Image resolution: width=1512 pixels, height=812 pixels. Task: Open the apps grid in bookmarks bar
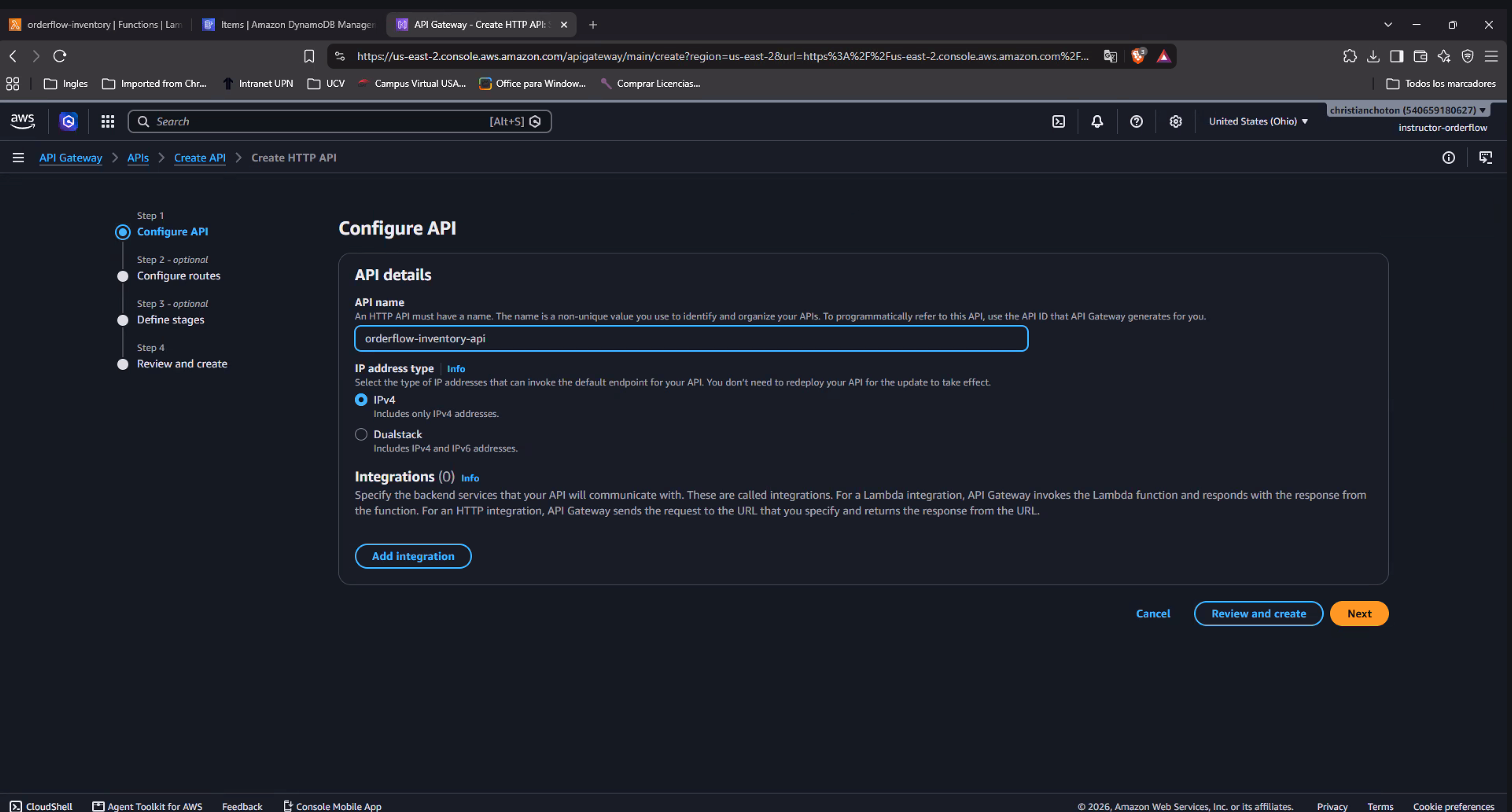tap(13, 83)
